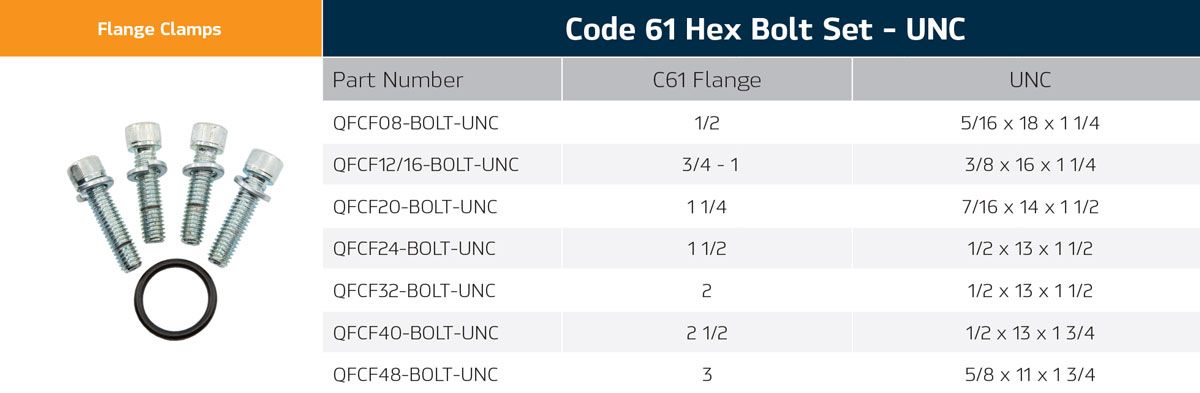Click the Part Number column header
The height and width of the screenshot is (393, 1200).
[398, 80]
